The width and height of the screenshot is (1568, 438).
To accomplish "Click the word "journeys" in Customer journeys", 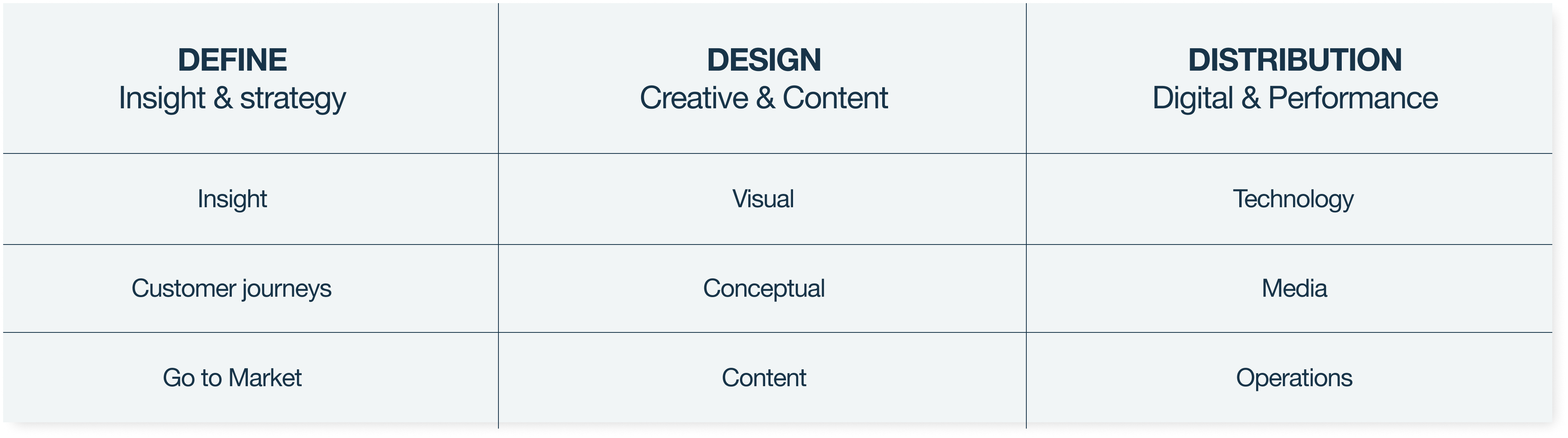I will [x=287, y=289].
